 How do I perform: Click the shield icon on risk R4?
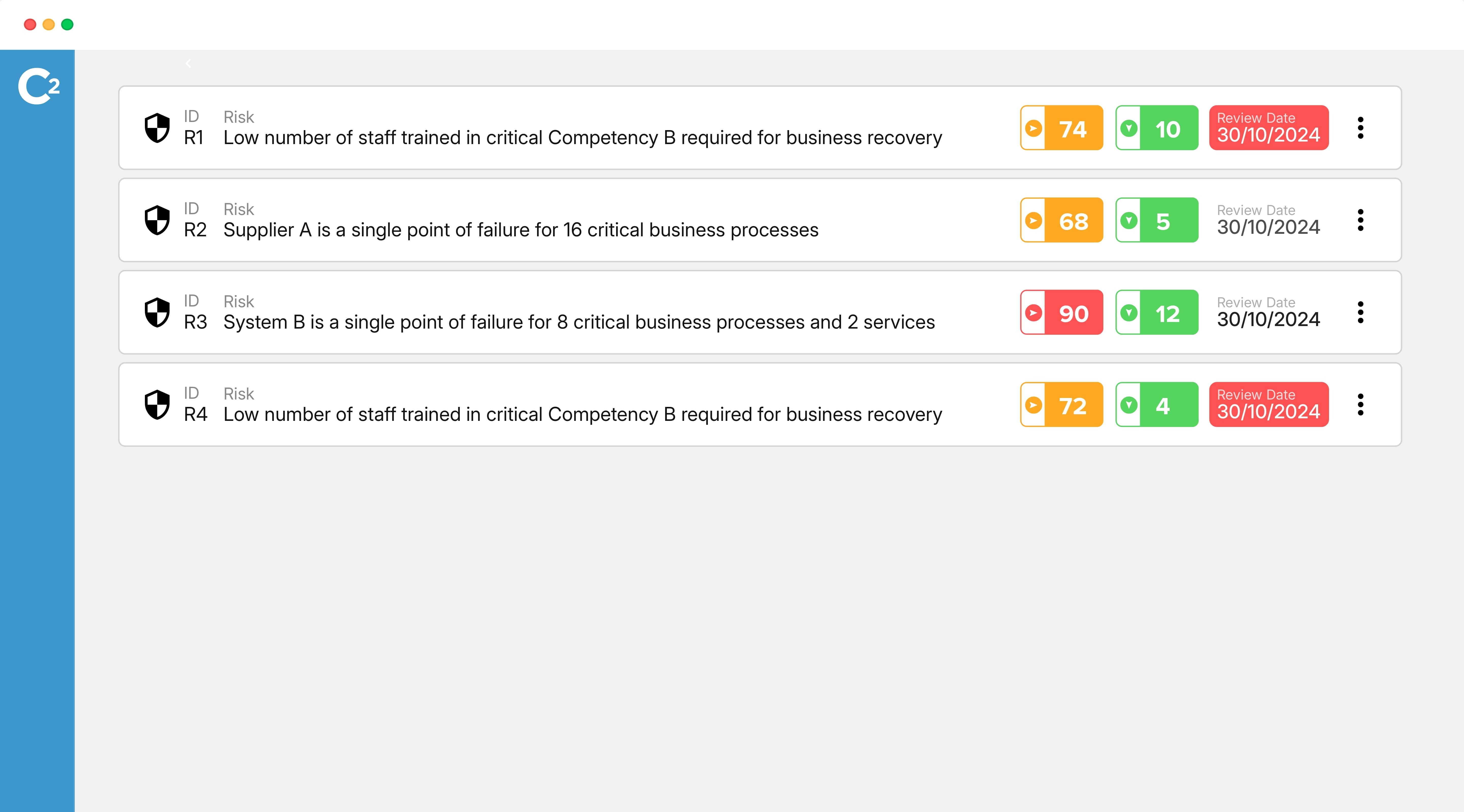[x=157, y=405]
